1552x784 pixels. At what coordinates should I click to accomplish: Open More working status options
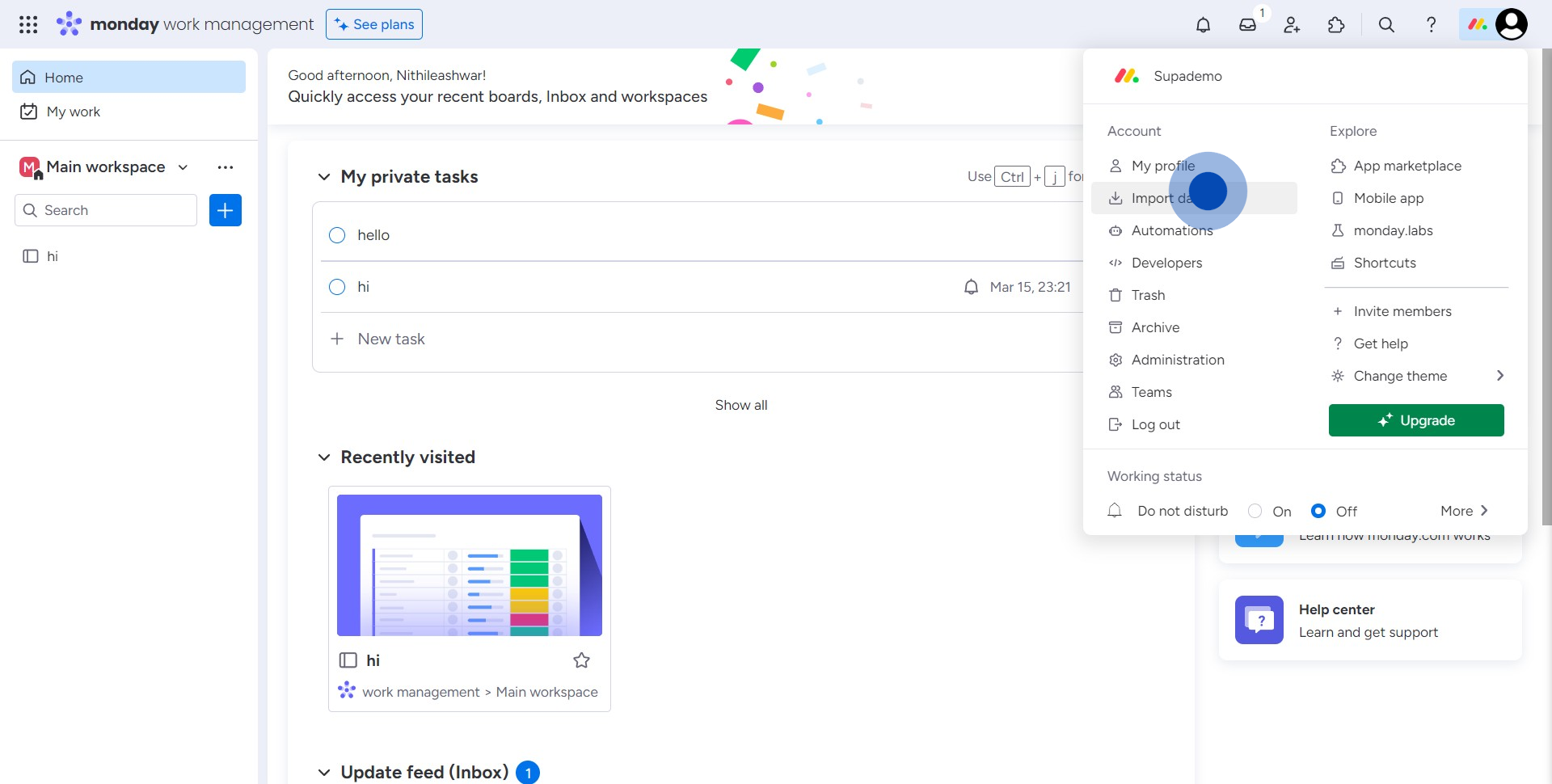tap(1464, 511)
